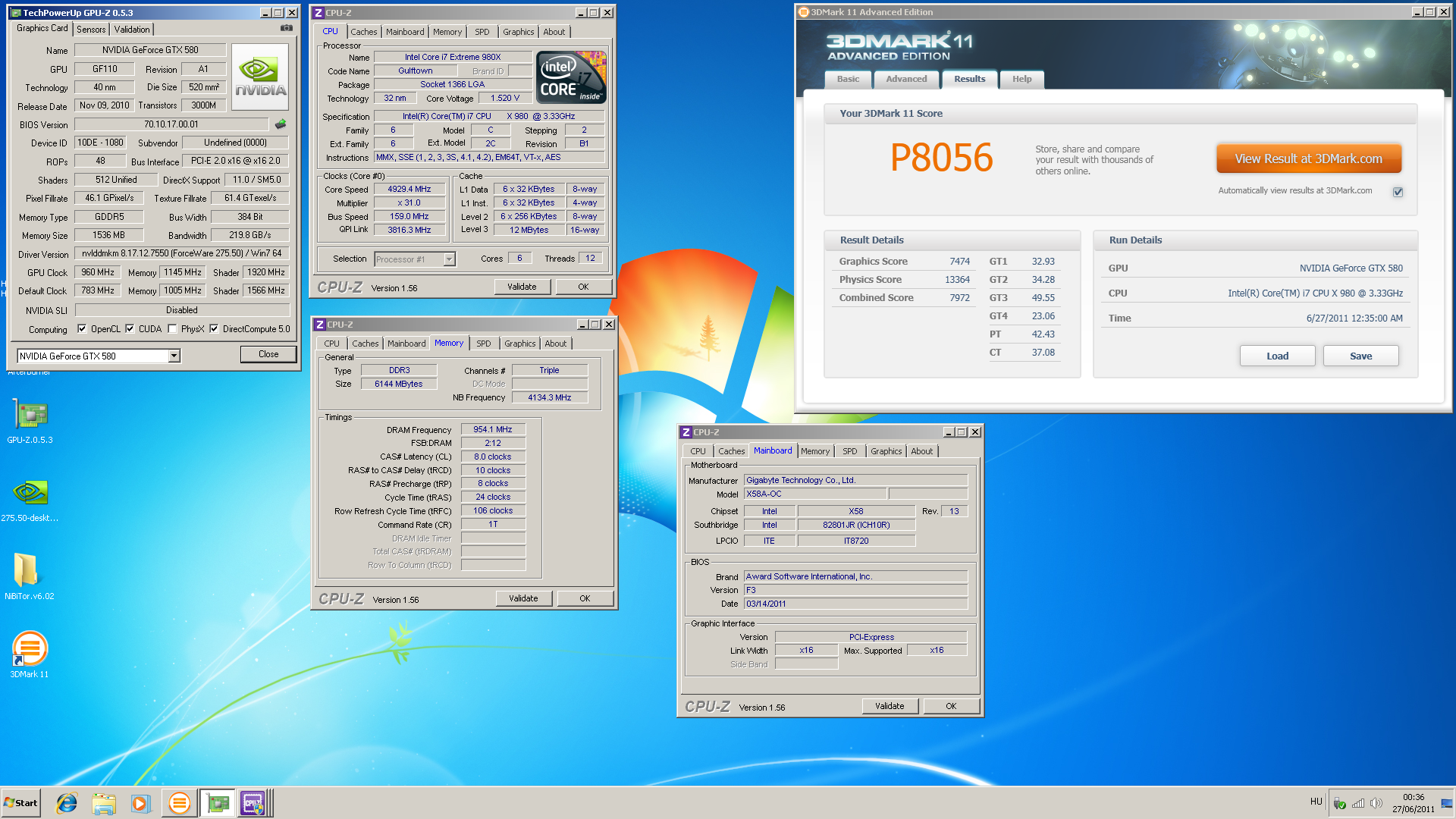The height and width of the screenshot is (819, 1456).
Task: Open the Caches tab in top CPU-Z window
Action: click(x=364, y=32)
